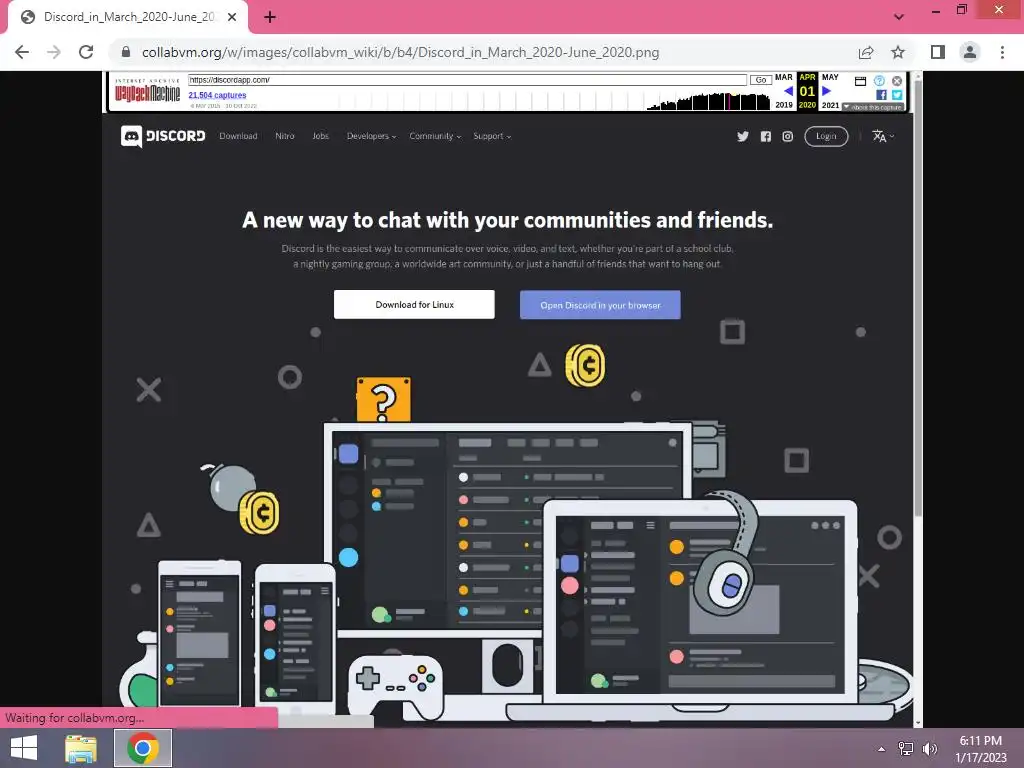Open the 21,504 captures link
1024x768 pixels.
[x=217, y=95]
